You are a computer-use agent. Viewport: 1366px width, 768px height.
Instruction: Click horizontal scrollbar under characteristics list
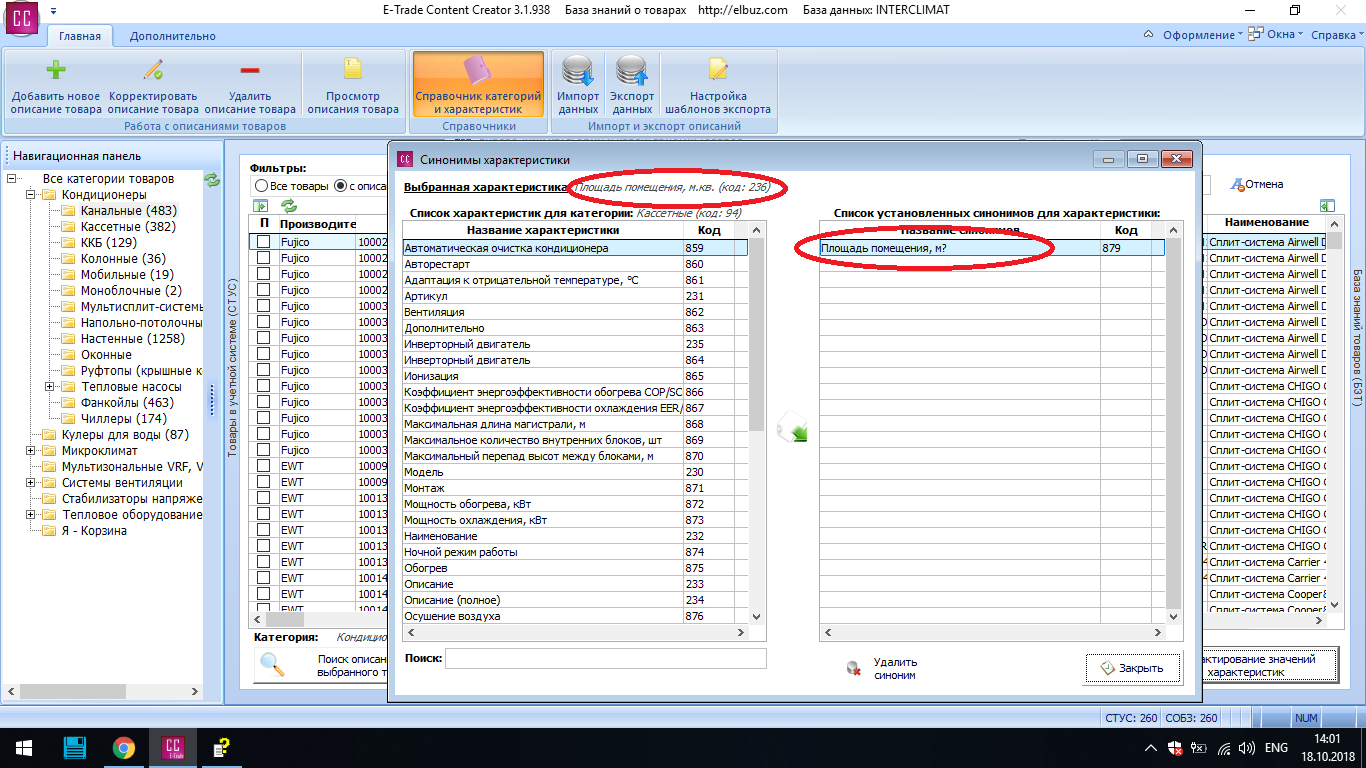pos(575,632)
